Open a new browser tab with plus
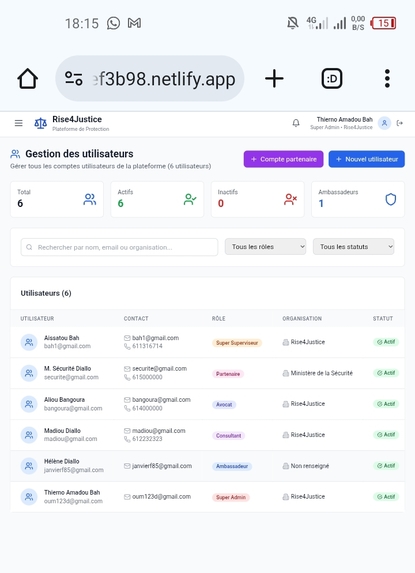The image size is (415, 573). [274, 79]
